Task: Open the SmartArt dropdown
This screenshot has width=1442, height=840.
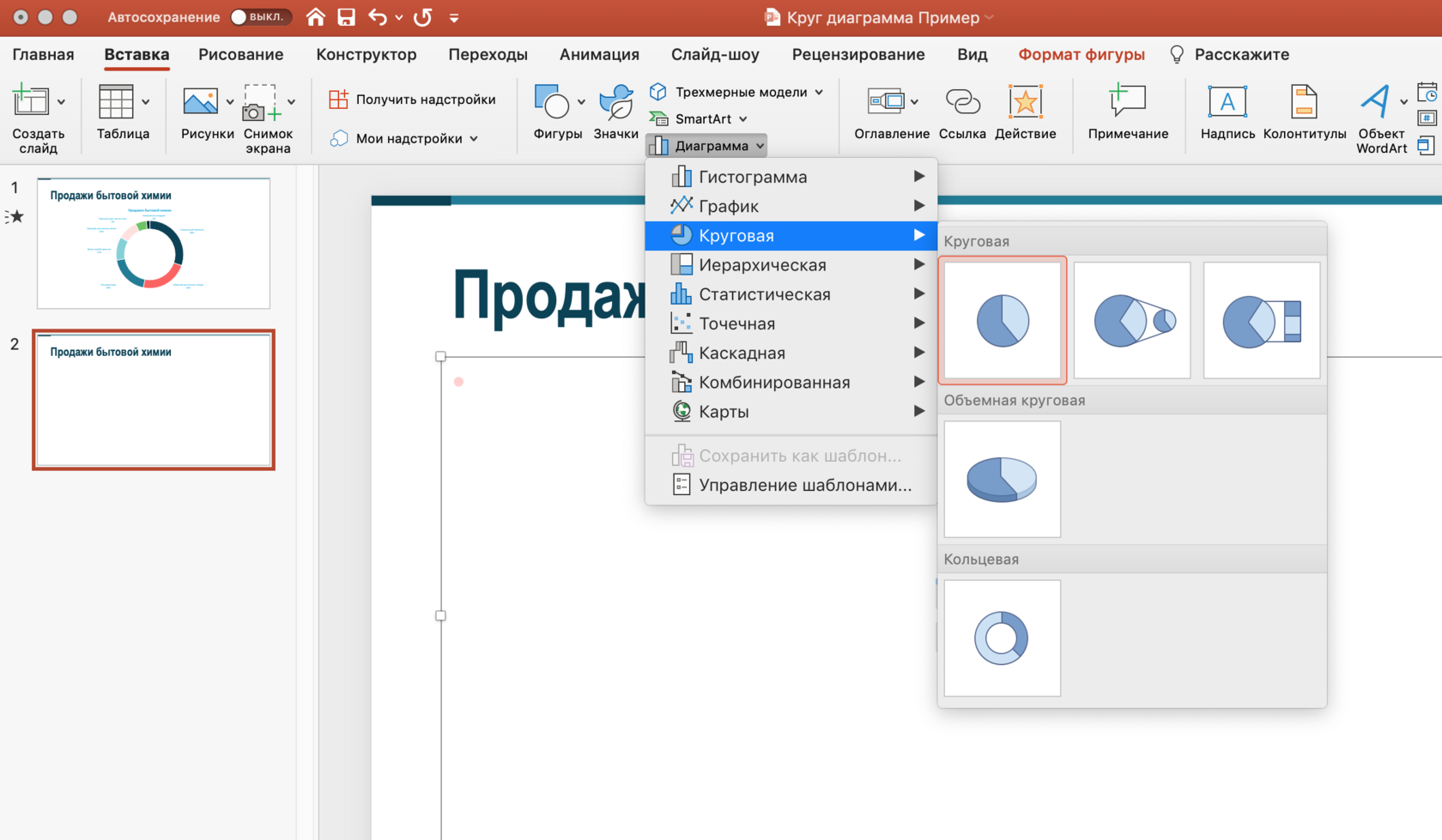Action: (698, 118)
